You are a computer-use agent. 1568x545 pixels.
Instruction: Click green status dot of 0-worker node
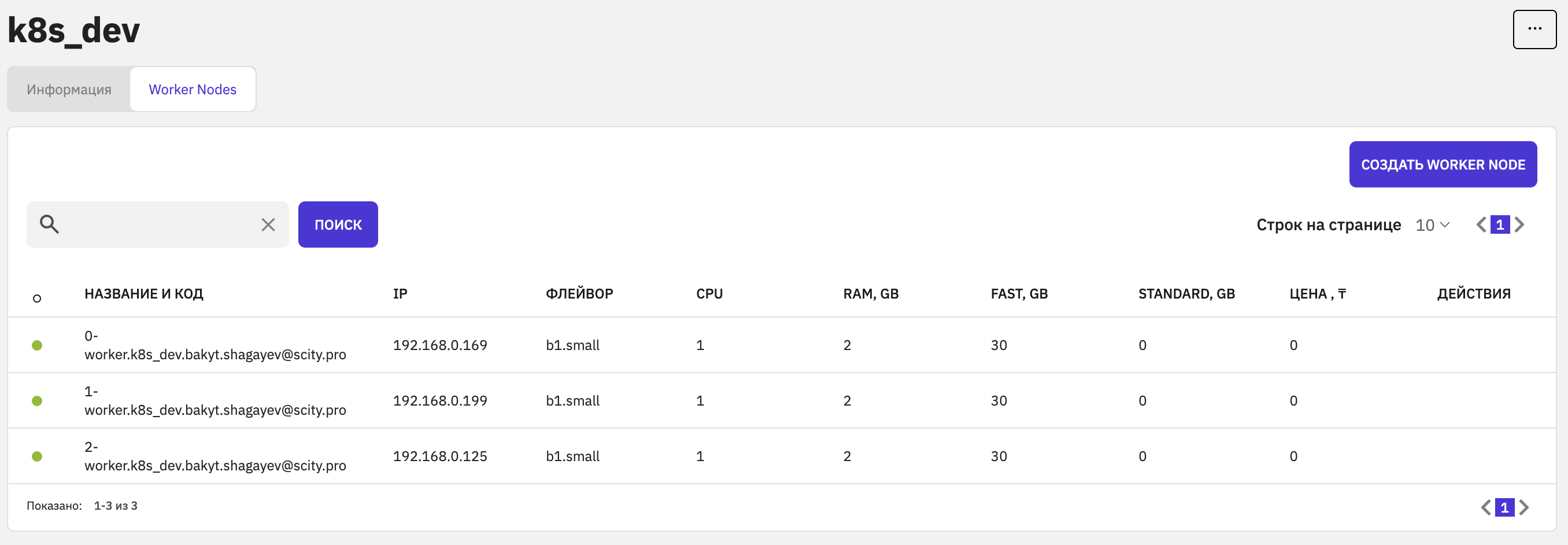(x=37, y=345)
